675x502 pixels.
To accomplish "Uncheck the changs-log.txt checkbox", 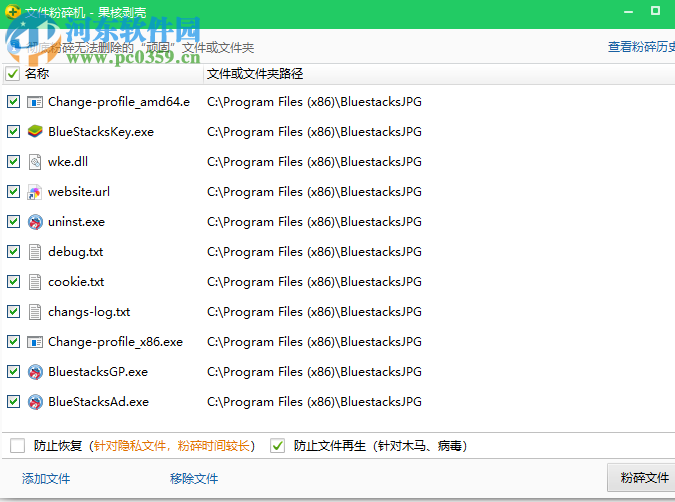I will [13, 311].
